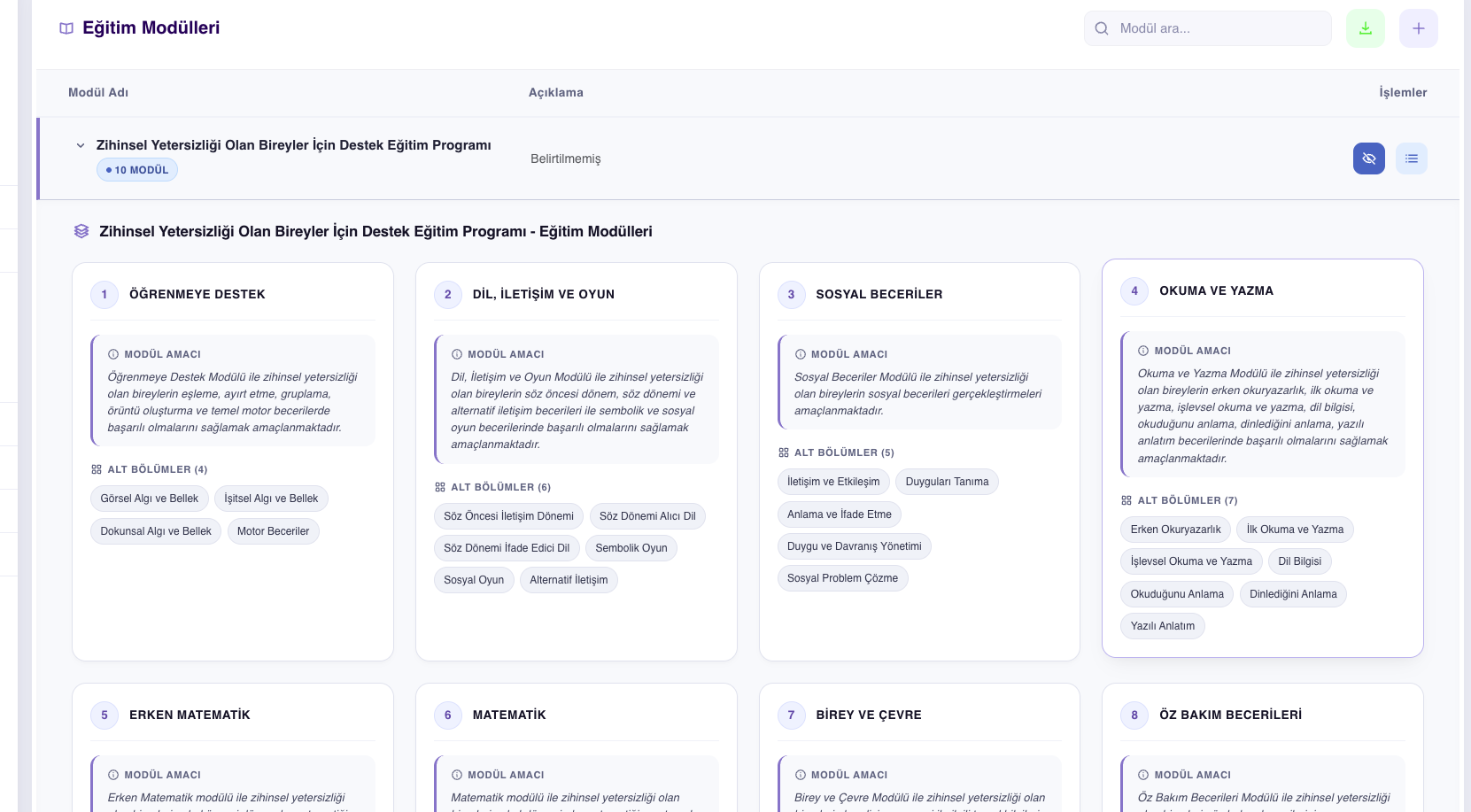Select the Görsel Algı ve Bellek chip
The image size is (1471, 812).
pyautogui.click(x=150, y=499)
